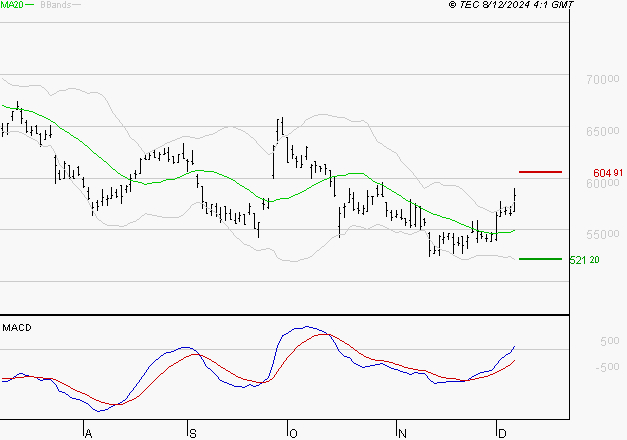Click the TEC 8/12/2024 copyright text
The width and height of the screenshot is (627, 440).
point(511,5)
